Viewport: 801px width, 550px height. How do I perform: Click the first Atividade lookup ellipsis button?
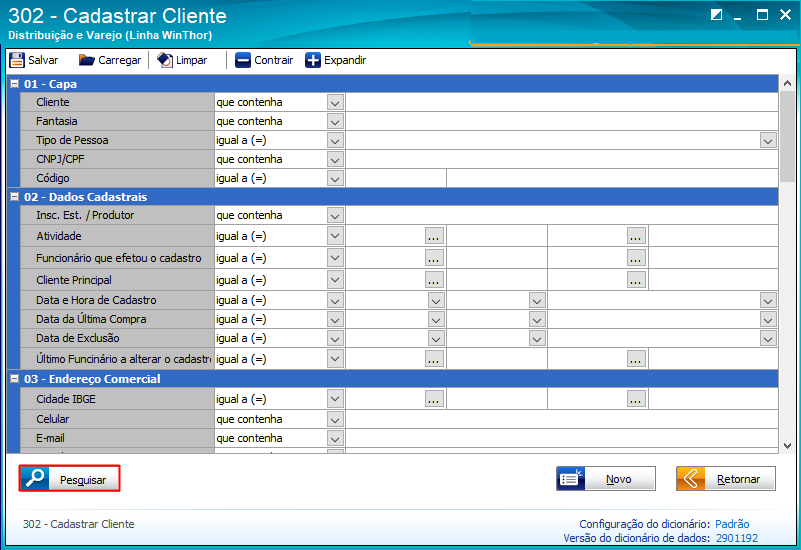[x=434, y=236]
